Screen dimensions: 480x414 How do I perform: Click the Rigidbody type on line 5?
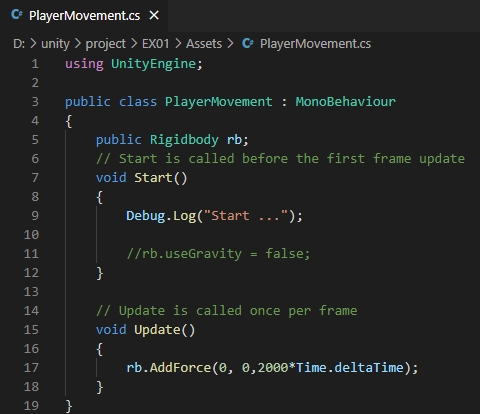coord(184,140)
